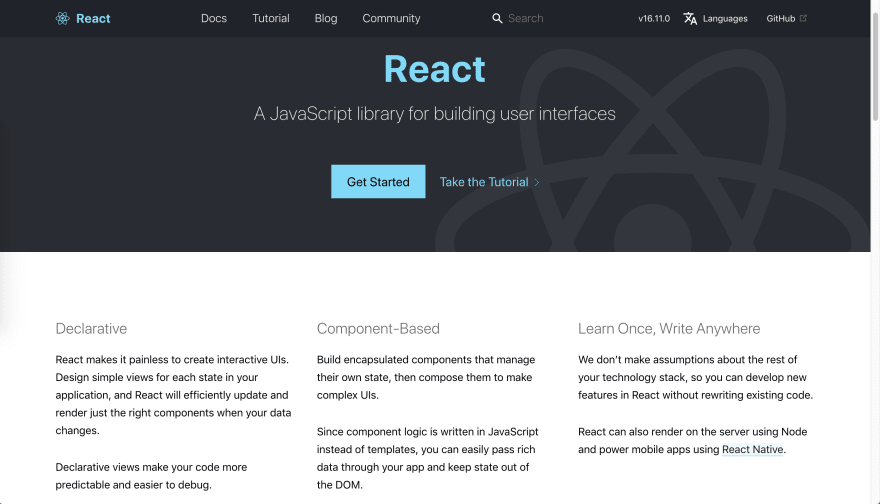
Task: Click the React atom logo icon
Action: coord(62,19)
